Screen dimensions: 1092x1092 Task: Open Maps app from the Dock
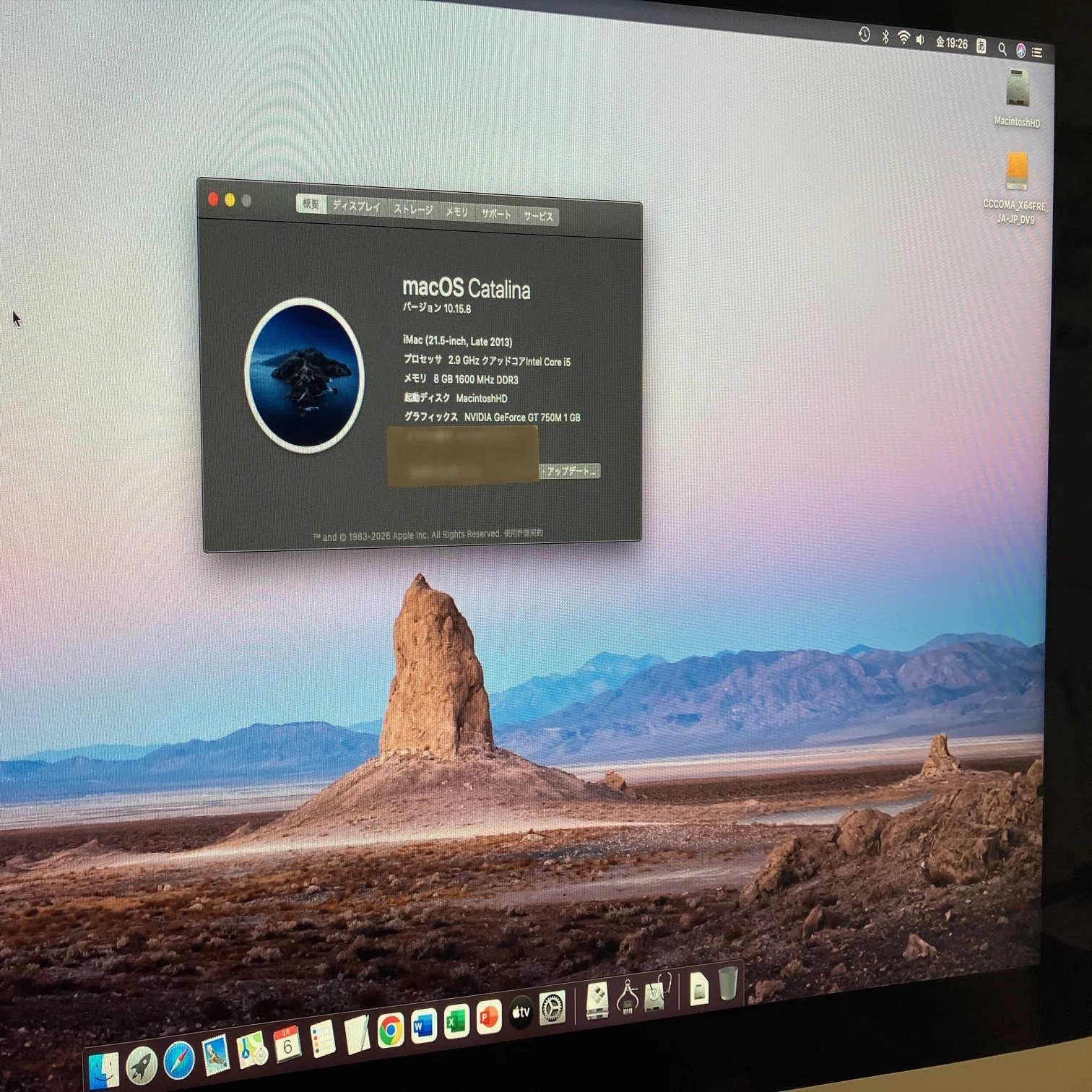tap(252, 1049)
